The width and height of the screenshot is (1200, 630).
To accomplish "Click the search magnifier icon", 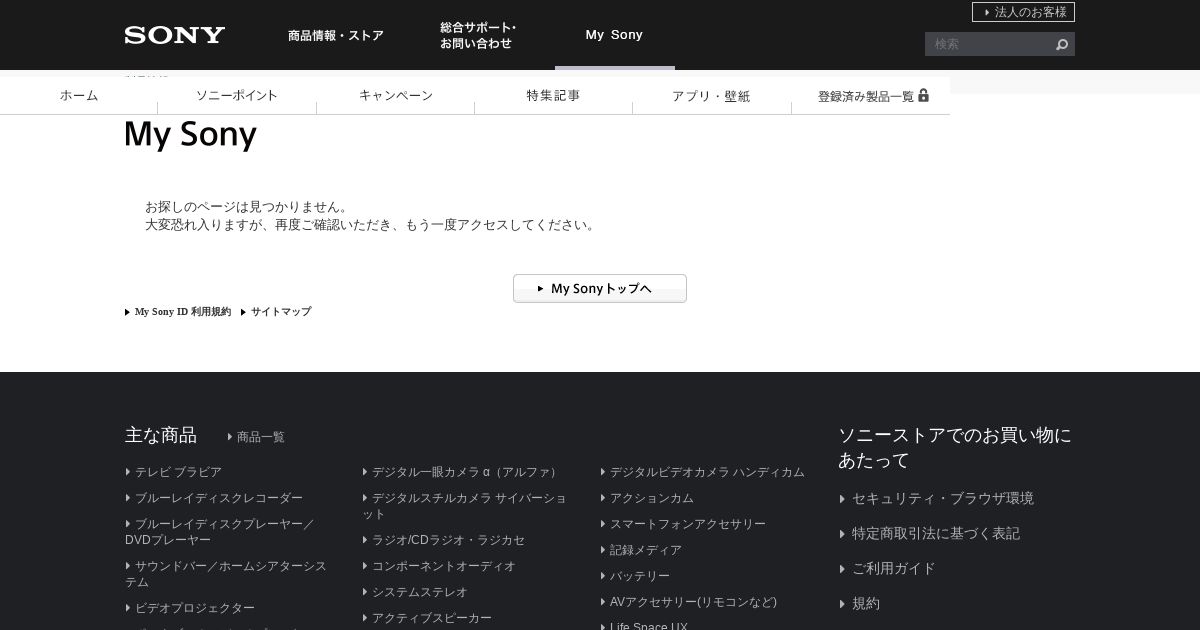I will pyautogui.click(x=1061, y=44).
